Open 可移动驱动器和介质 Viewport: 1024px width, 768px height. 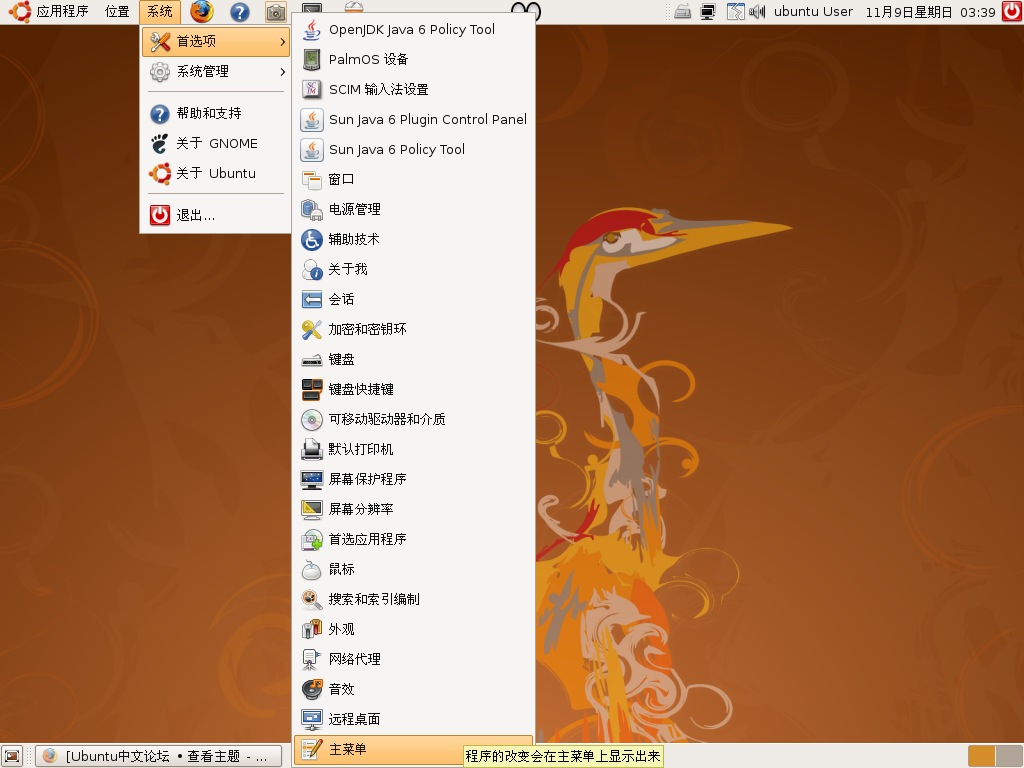[413, 420]
